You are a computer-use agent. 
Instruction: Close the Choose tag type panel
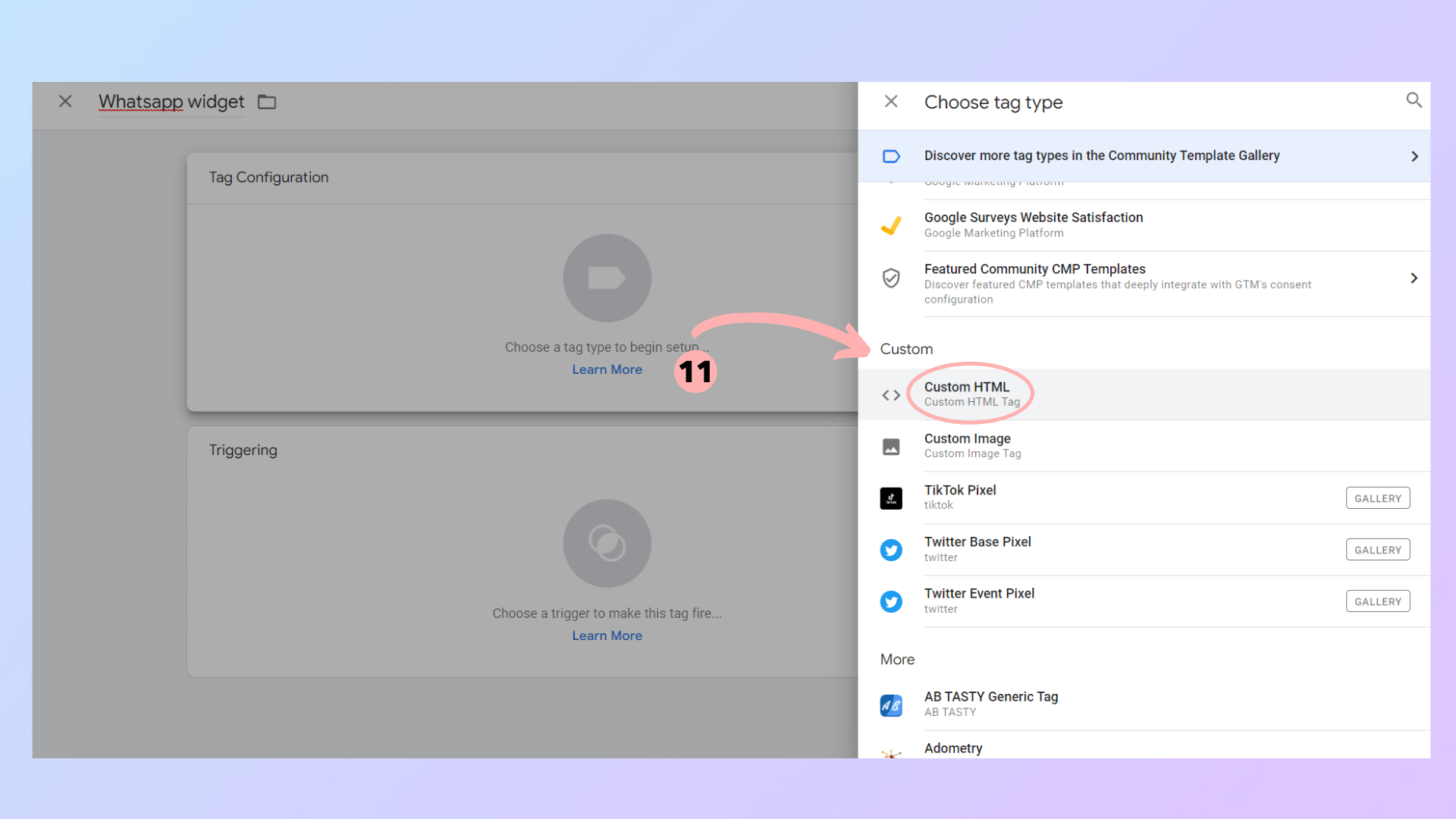(x=891, y=102)
